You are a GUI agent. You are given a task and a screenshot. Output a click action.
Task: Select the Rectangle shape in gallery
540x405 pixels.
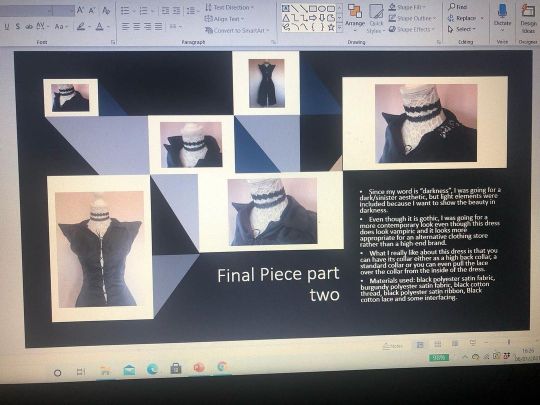313,8
